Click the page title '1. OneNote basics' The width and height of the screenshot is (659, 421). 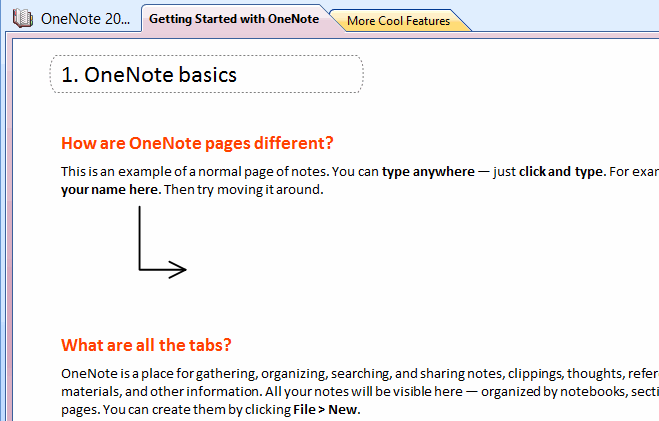tap(149, 75)
